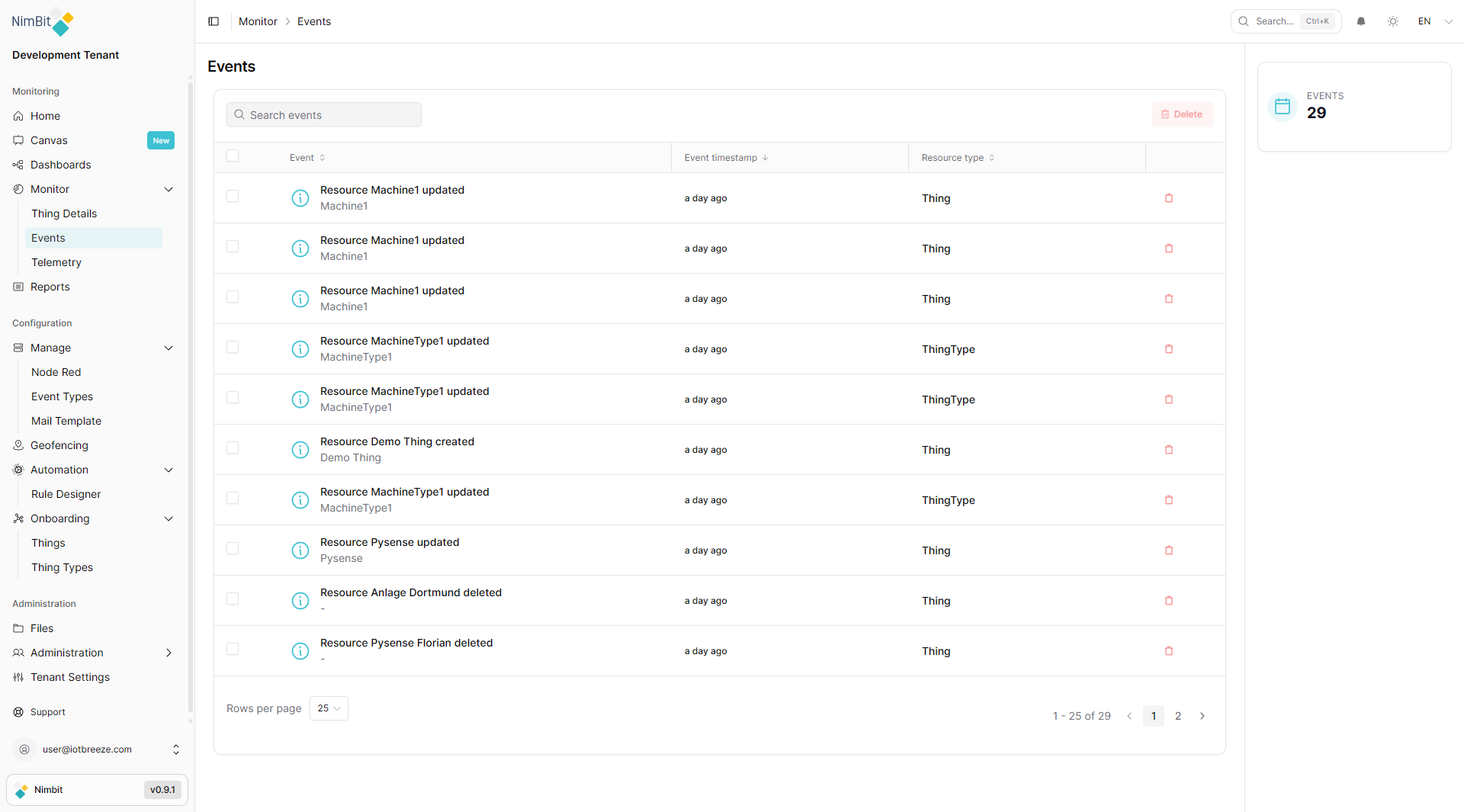The width and height of the screenshot is (1464, 812).
Task: Click the NimBit logo
Action: pyautogui.click(x=43, y=22)
